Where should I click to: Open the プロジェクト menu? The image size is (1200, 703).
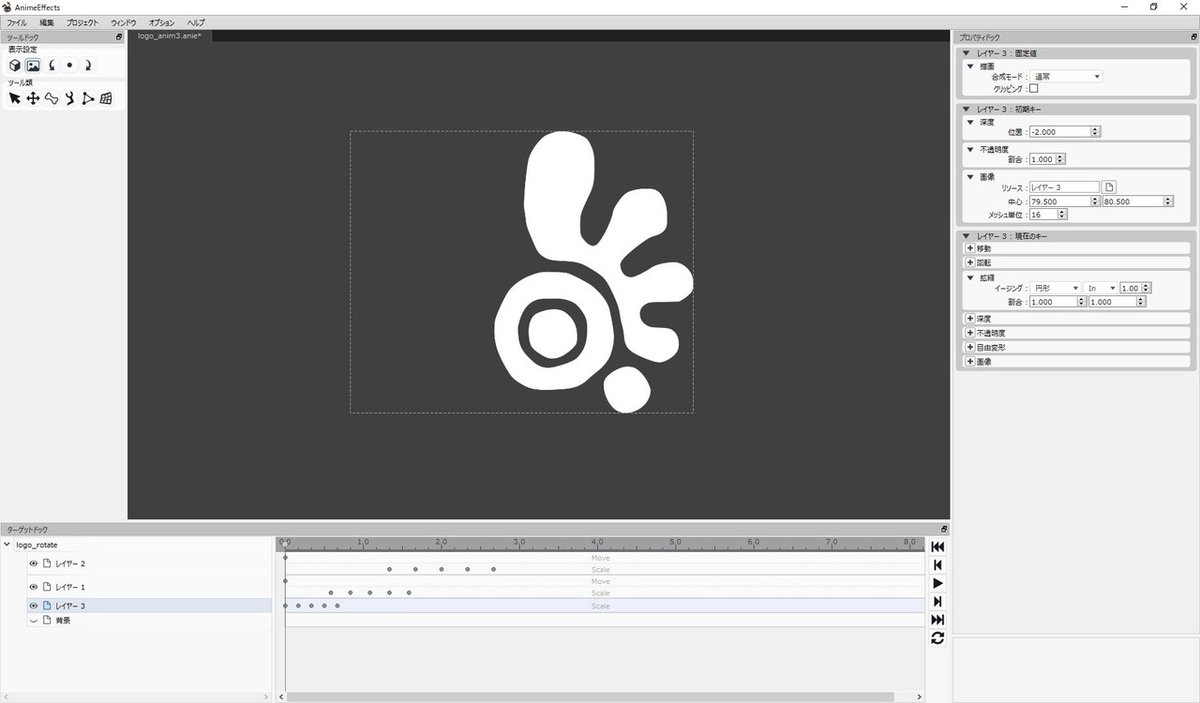pos(83,22)
